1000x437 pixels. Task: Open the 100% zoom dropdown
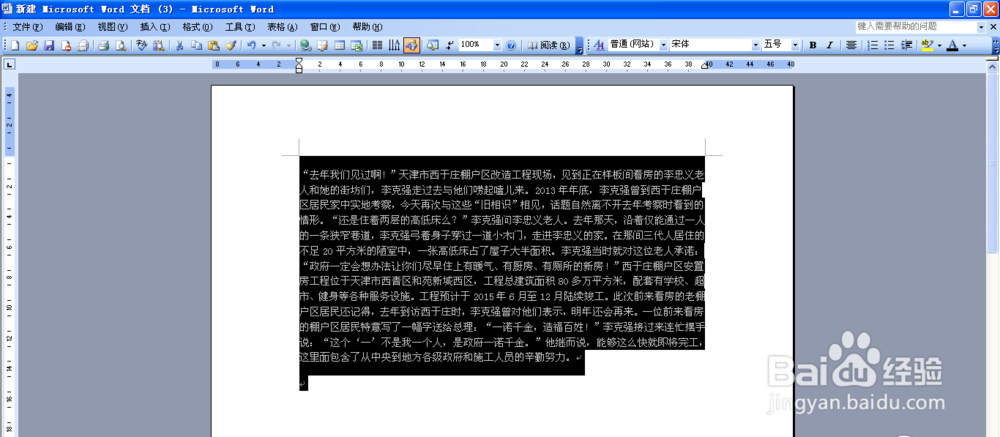(x=497, y=45)
